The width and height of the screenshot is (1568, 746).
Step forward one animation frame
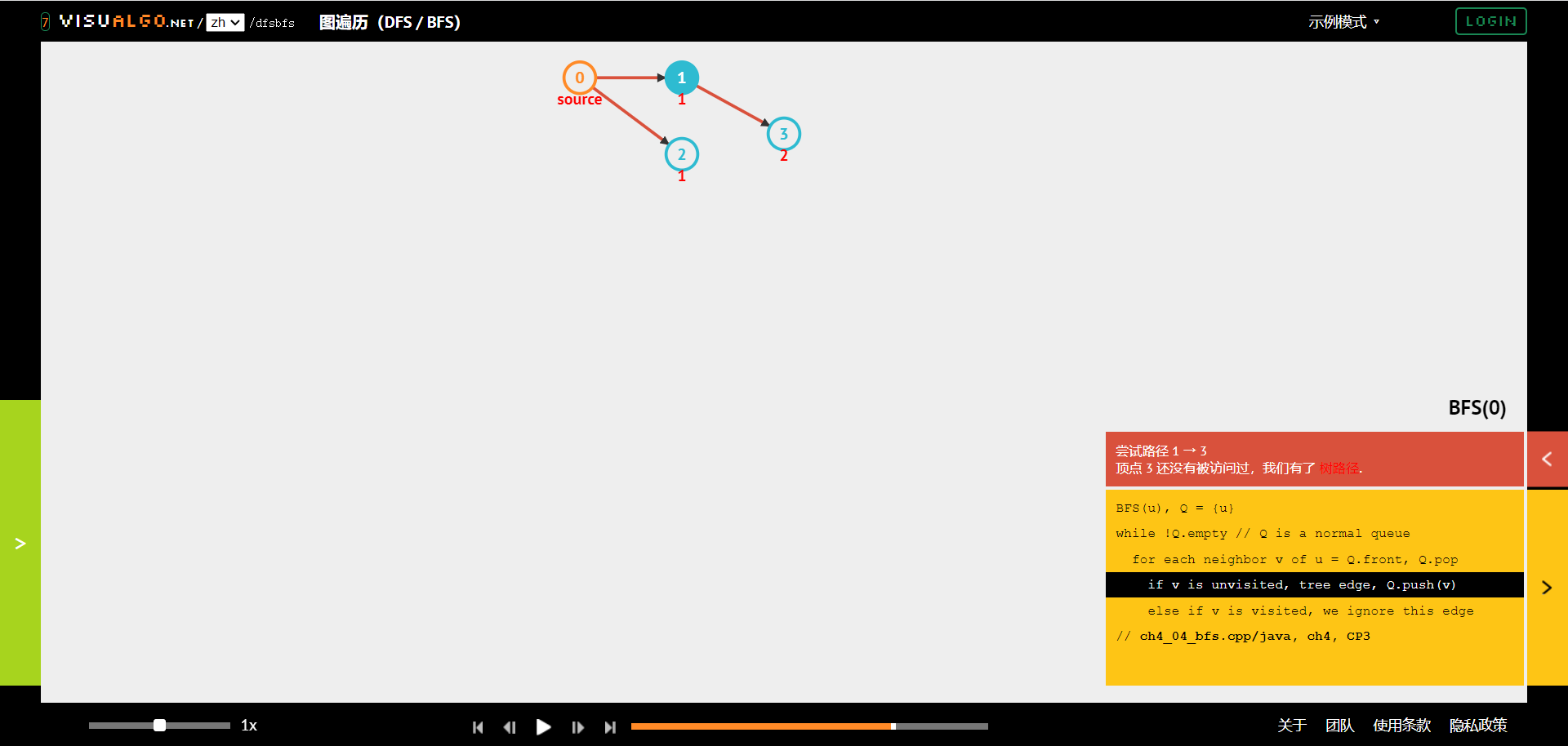tap(577, 727)
